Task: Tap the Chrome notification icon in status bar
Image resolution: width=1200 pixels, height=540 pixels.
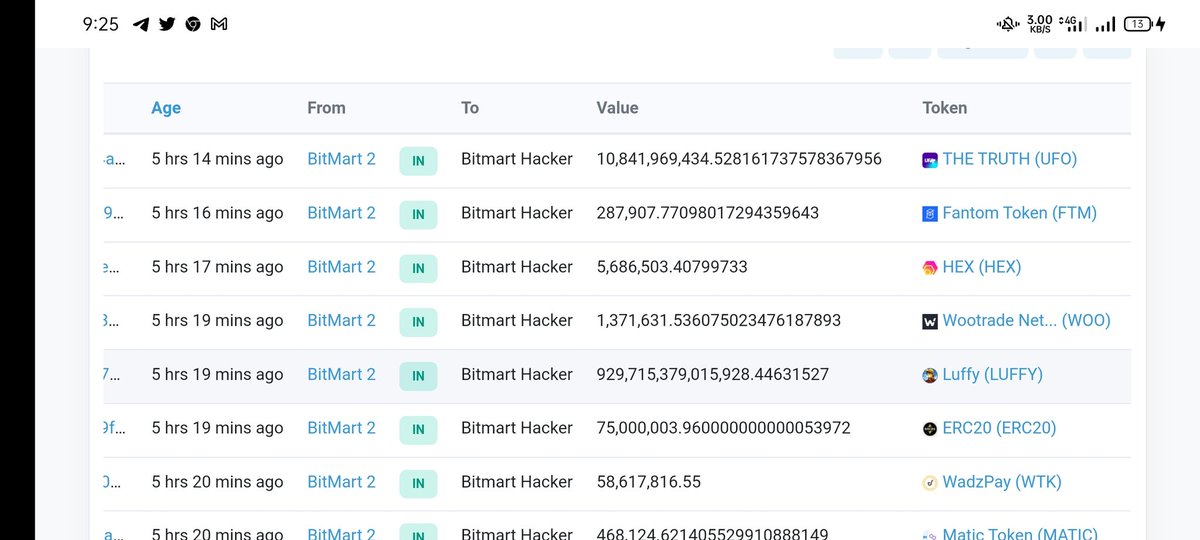Action: click(x=193, y=24)
